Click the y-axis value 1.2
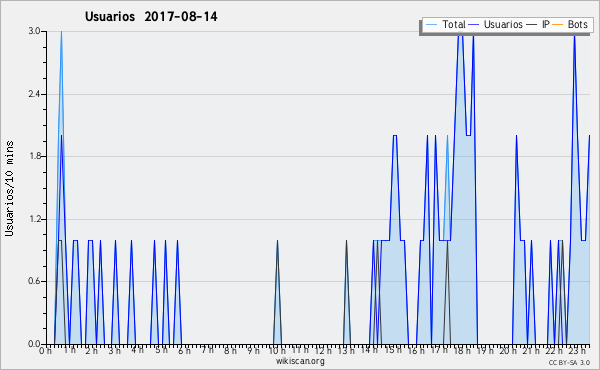 tap(34, 219)
